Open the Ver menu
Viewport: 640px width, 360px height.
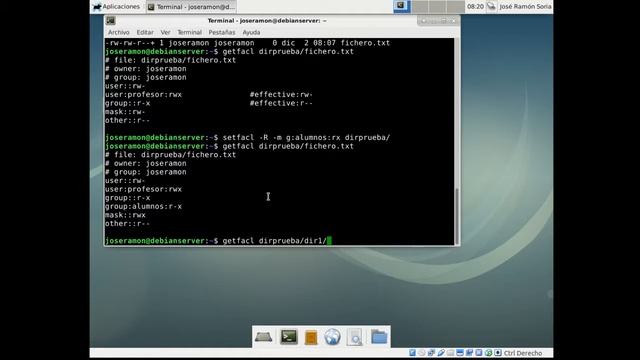165,32
